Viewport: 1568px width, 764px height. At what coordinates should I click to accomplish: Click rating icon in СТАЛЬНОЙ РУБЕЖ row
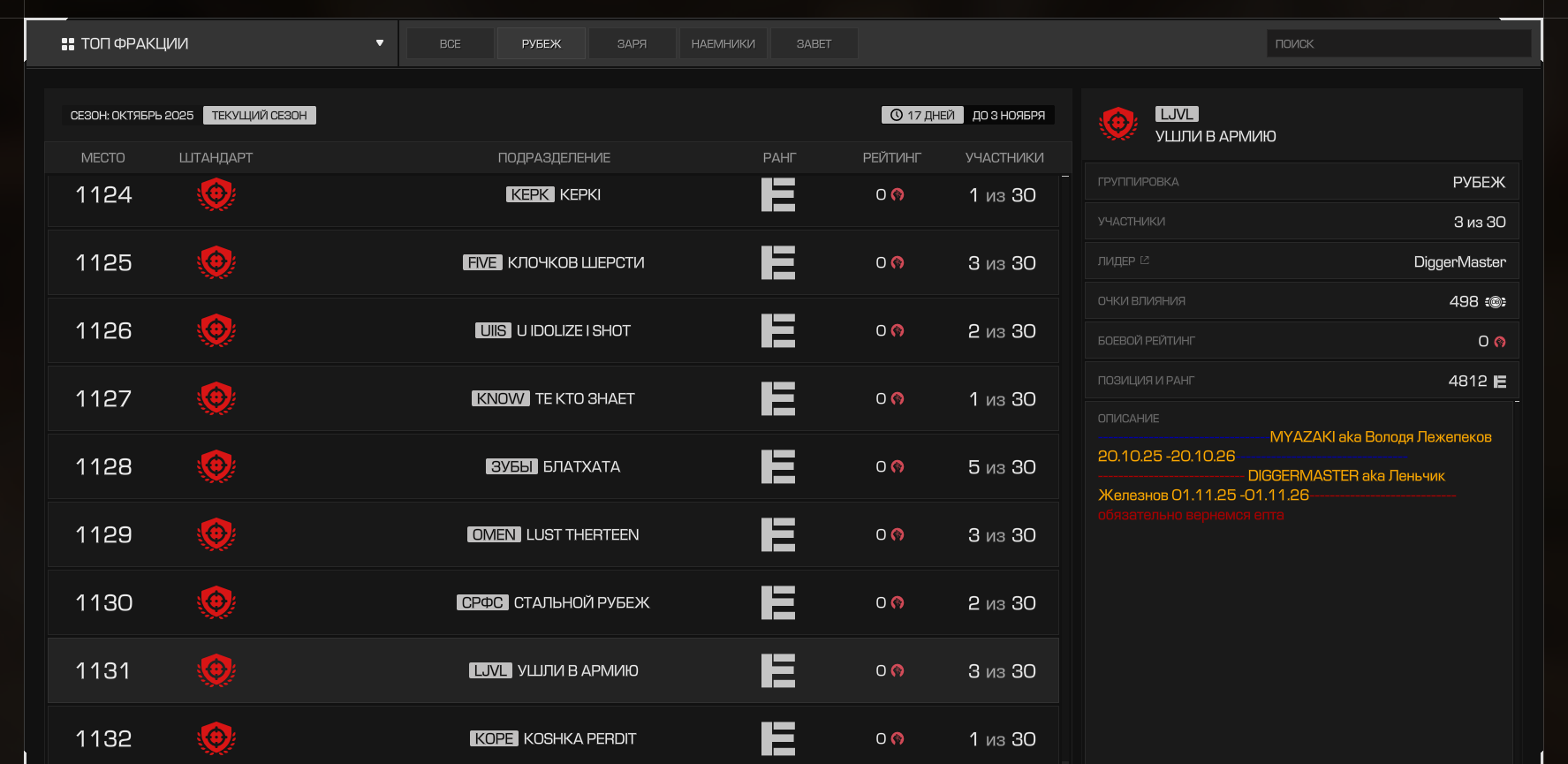coord(898,603)
